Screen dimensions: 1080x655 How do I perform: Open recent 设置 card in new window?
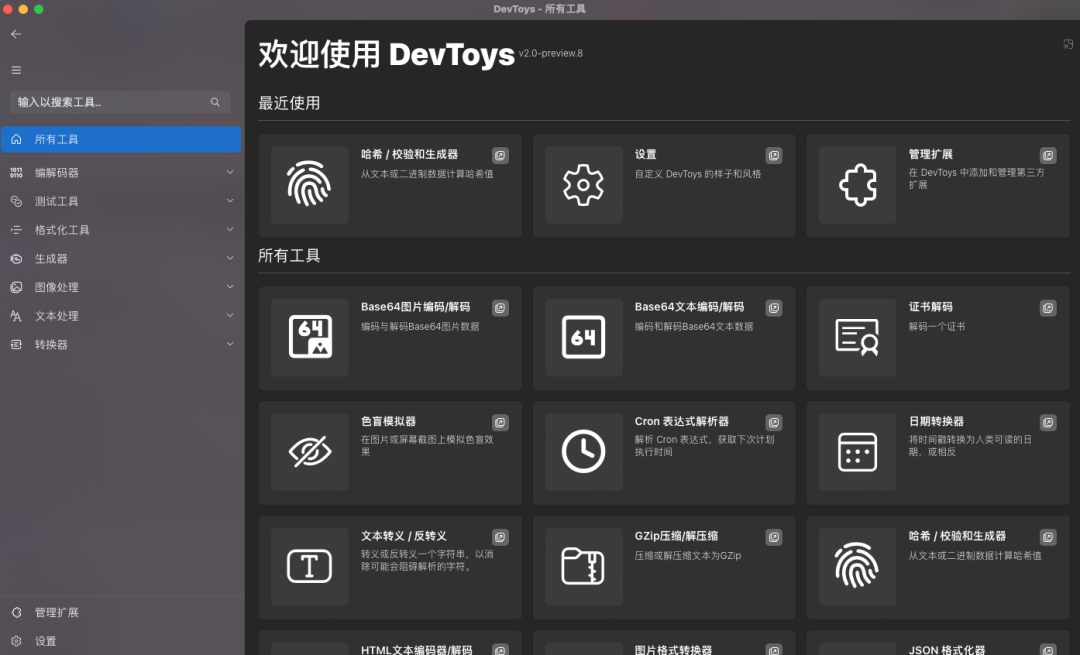pos(774,156)
